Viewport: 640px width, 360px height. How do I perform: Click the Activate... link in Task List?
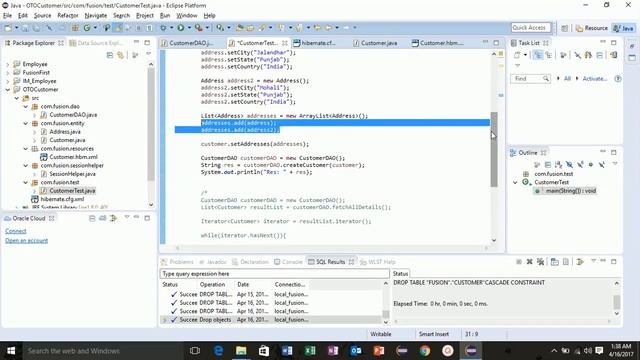click(595, 79)
